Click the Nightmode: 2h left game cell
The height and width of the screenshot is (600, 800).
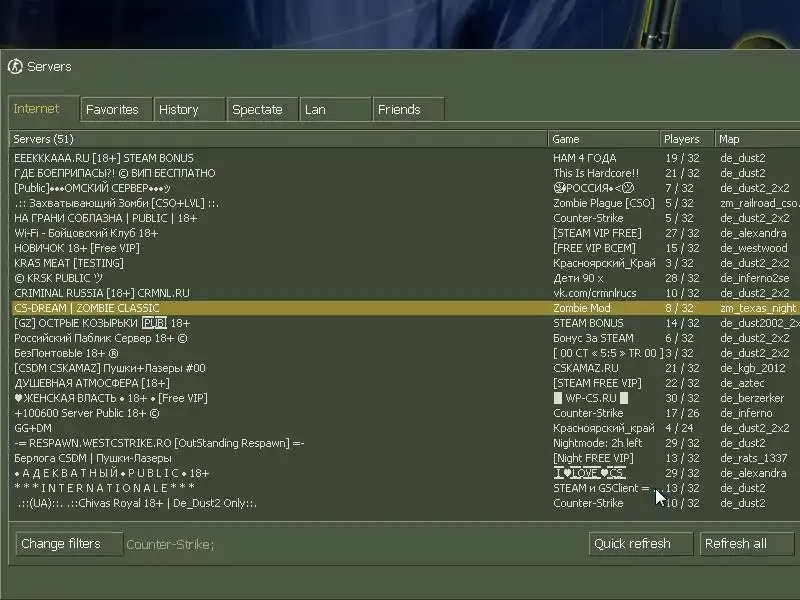click(x=597, y=443)
